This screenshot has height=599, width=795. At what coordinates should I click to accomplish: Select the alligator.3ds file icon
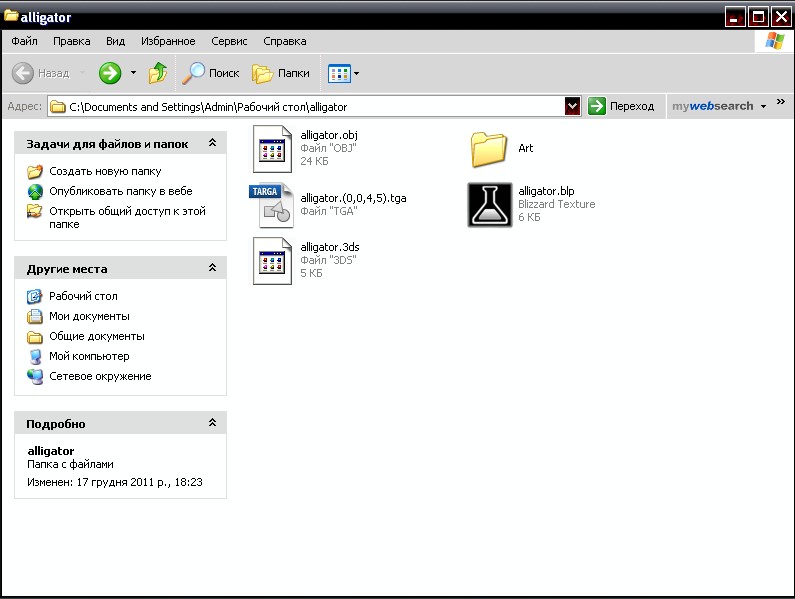[x=272, y=261]
